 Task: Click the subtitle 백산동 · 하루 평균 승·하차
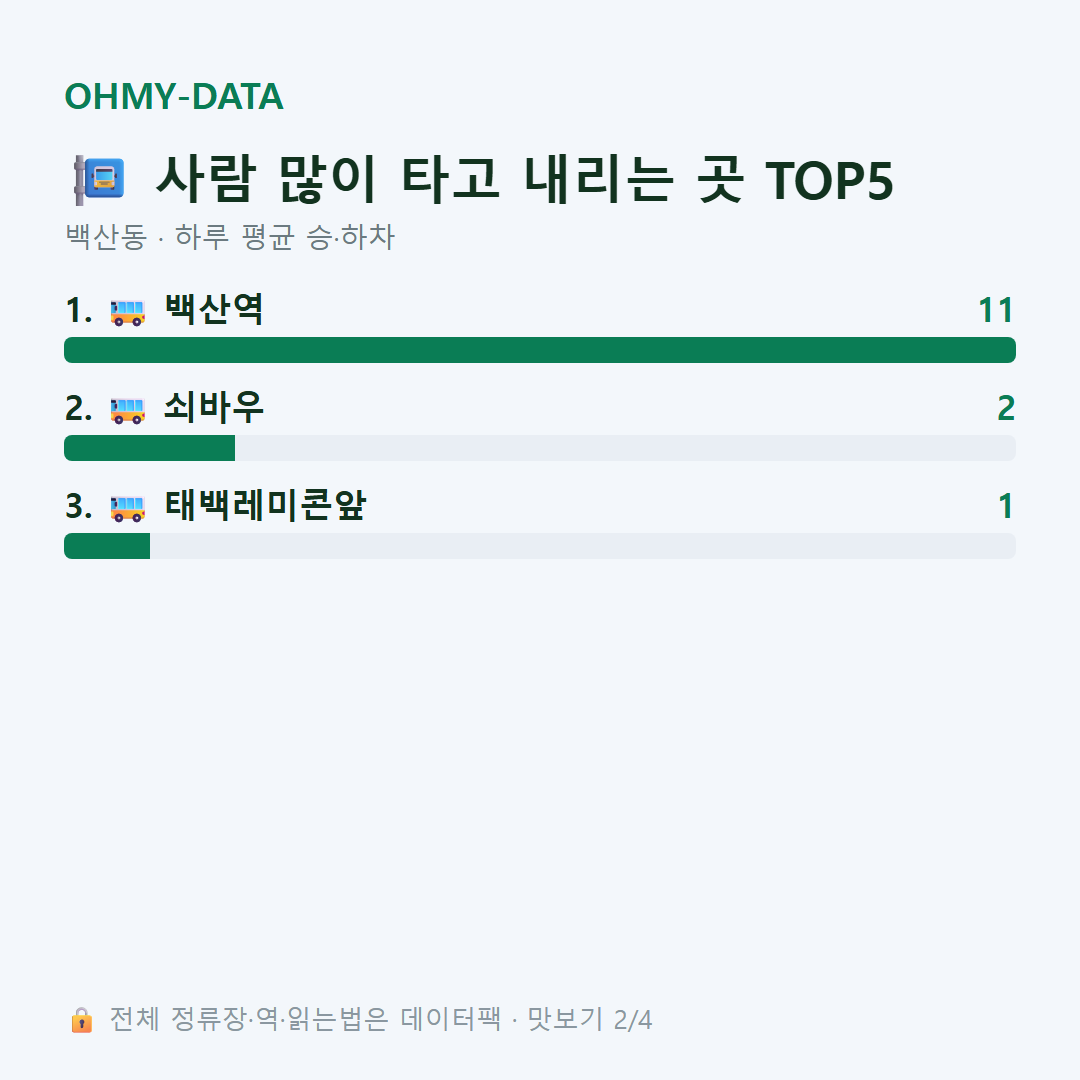[x=230, y=237]
